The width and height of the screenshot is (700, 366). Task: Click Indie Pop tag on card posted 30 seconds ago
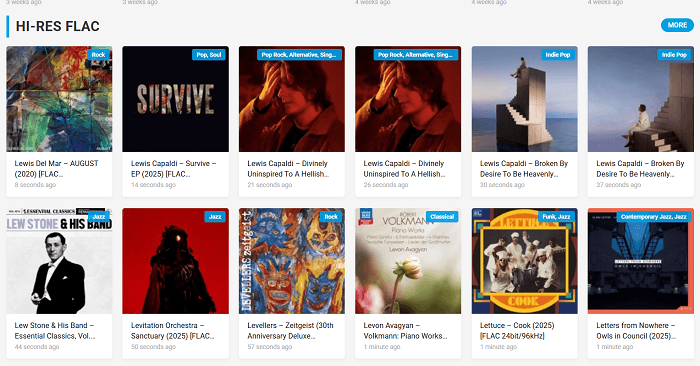[x=558, y=54]
